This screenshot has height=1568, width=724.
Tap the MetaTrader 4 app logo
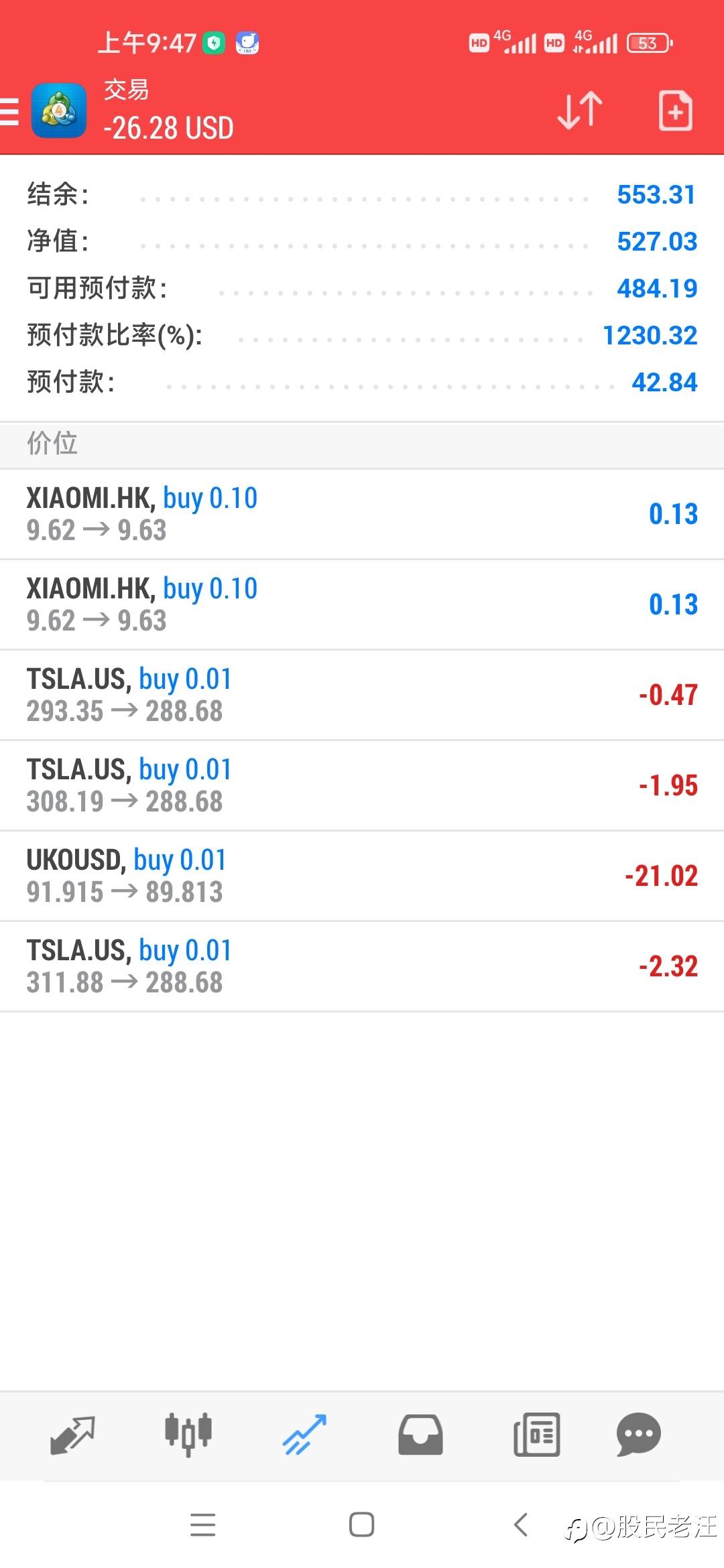click(x=59, y=111)
